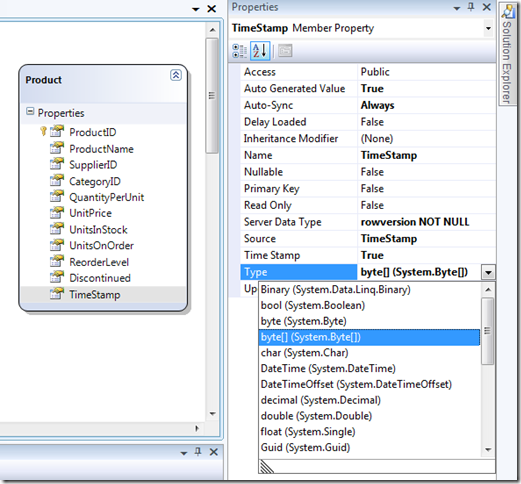The height and width of the screenshot is (484, 521).
Task: Open the designer pane window menu arrow
Action: point(196,9)
